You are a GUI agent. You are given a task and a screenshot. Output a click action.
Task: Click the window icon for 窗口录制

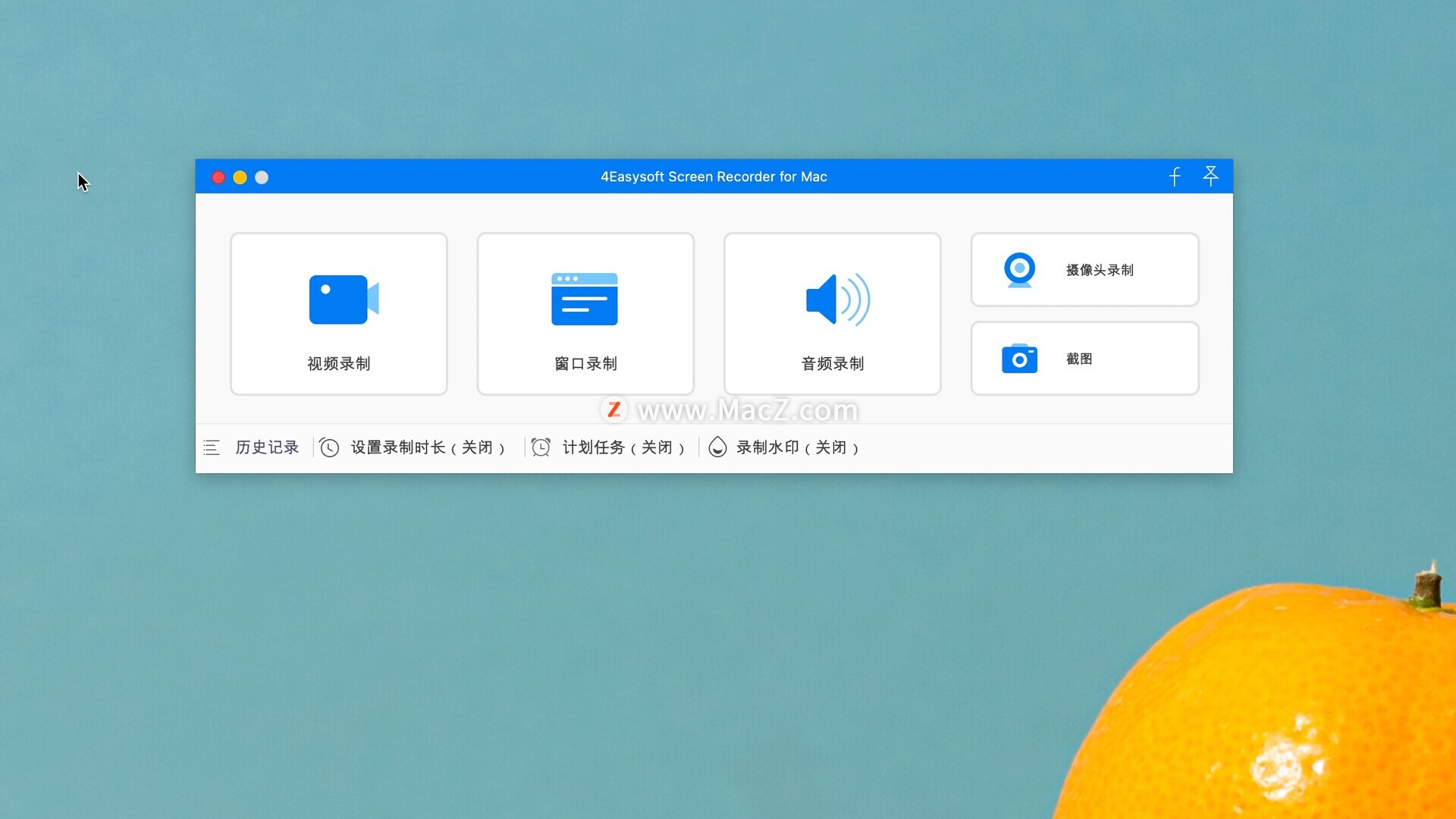[585, 299]
